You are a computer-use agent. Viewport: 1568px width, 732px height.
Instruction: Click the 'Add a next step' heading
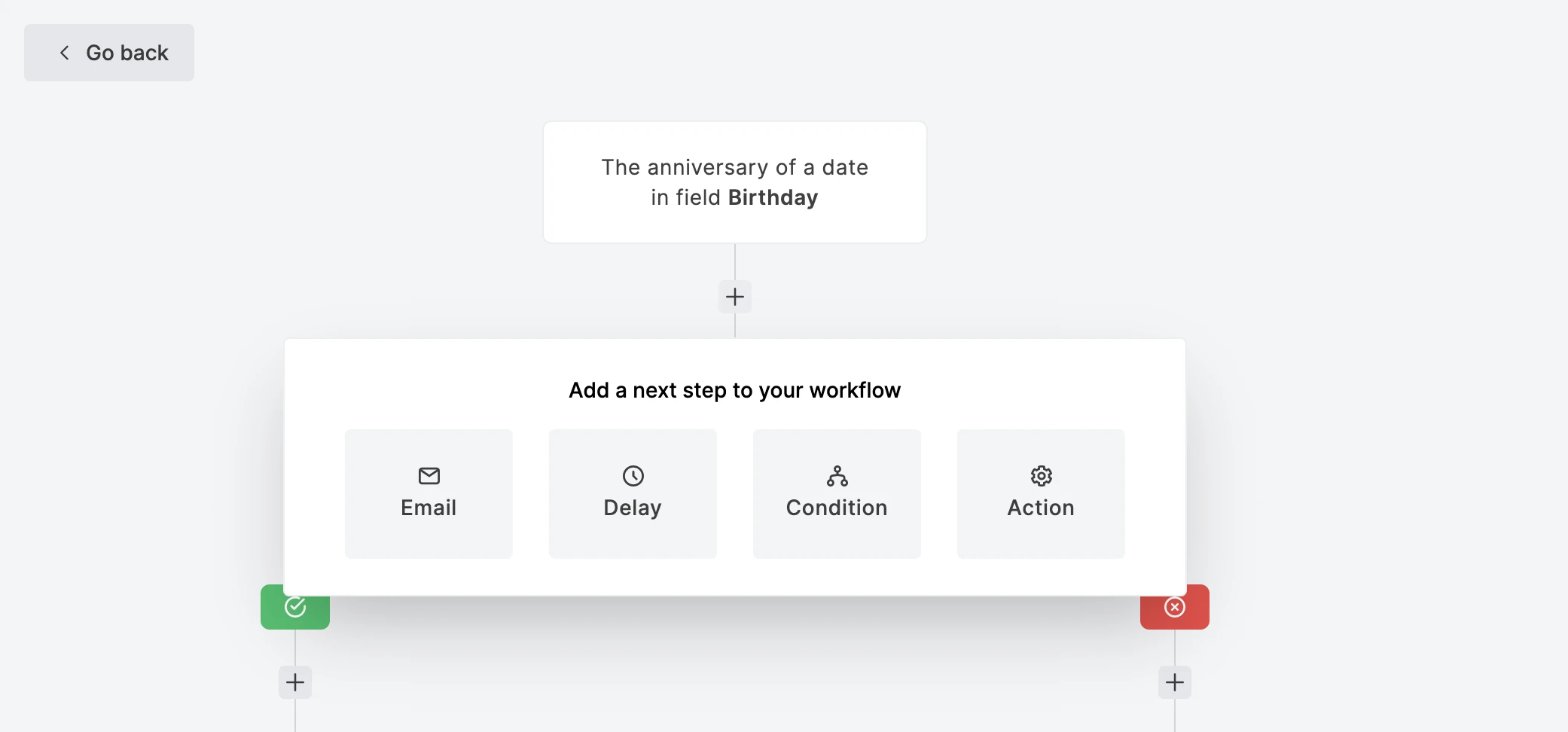click(x=734, y=390)
